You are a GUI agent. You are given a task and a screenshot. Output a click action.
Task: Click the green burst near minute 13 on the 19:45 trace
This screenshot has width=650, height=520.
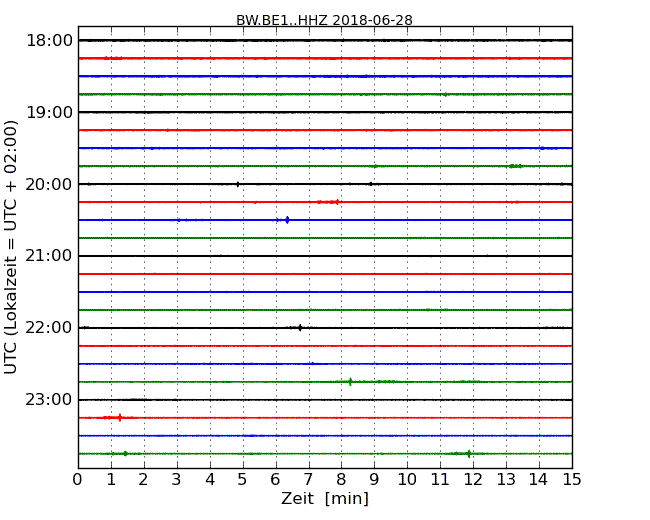pos(515,166)
